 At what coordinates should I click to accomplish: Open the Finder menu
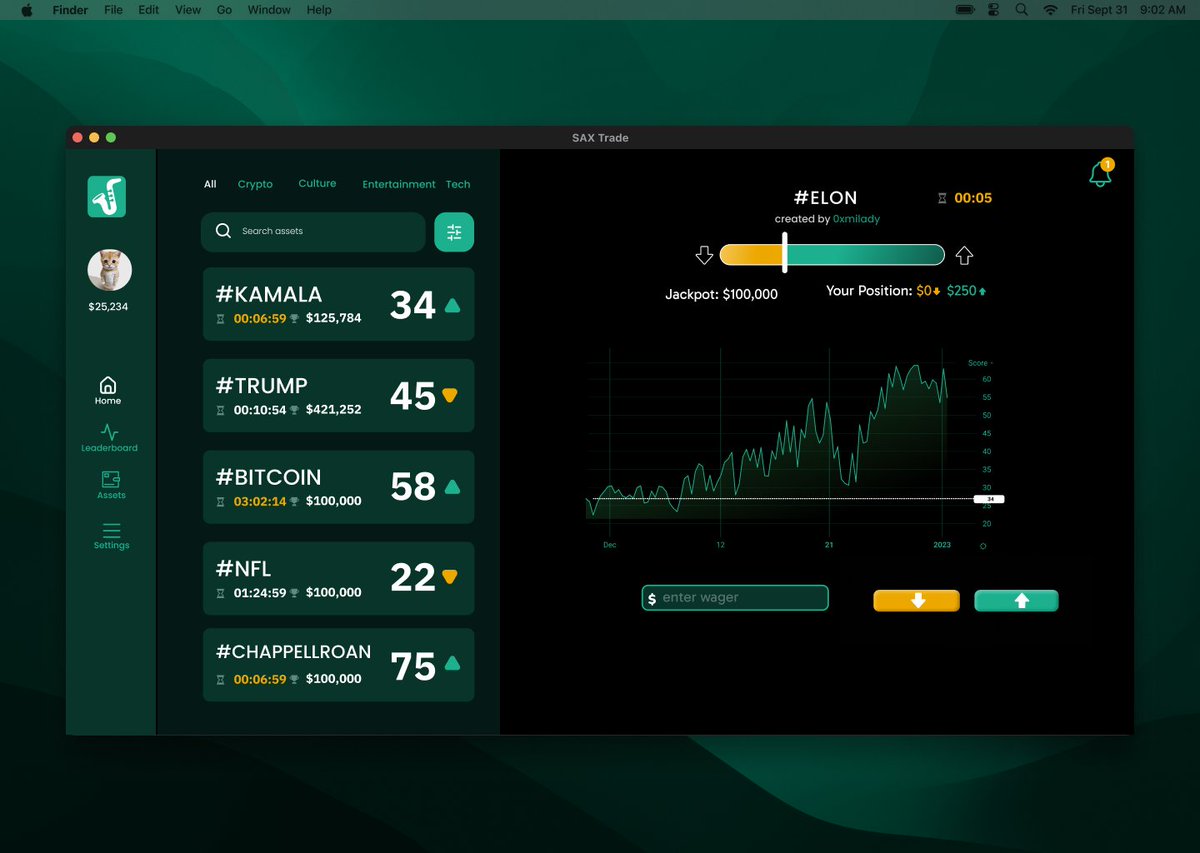(x=69, y=10)
